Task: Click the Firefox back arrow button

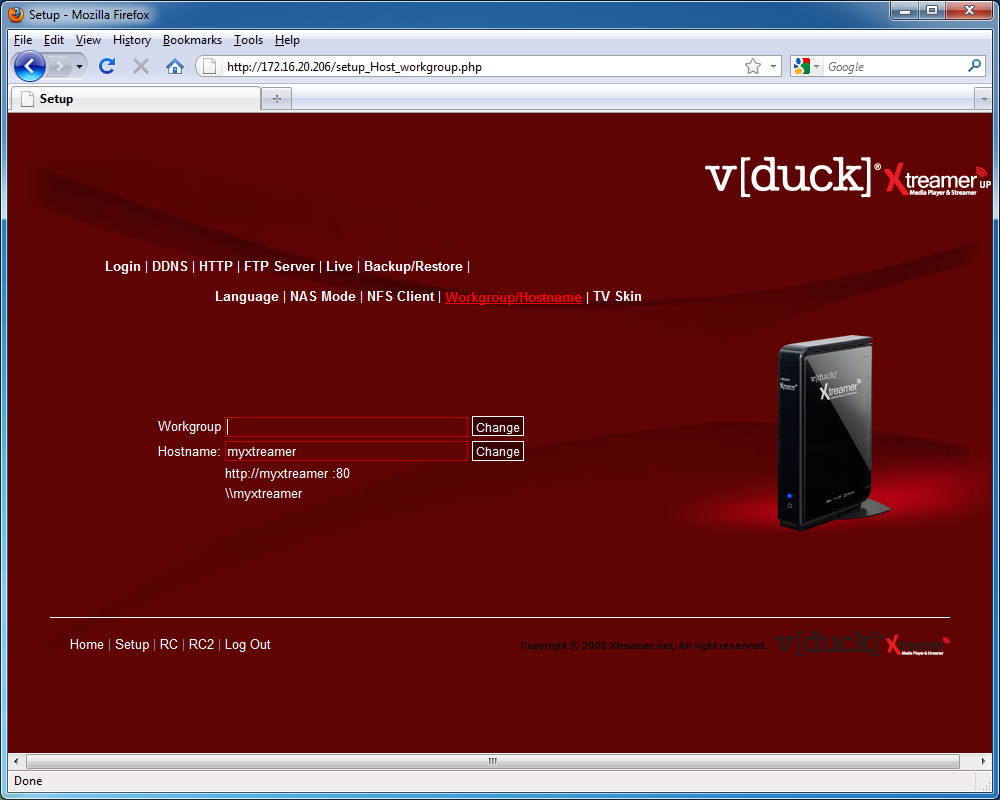Action: coord(29,66)
